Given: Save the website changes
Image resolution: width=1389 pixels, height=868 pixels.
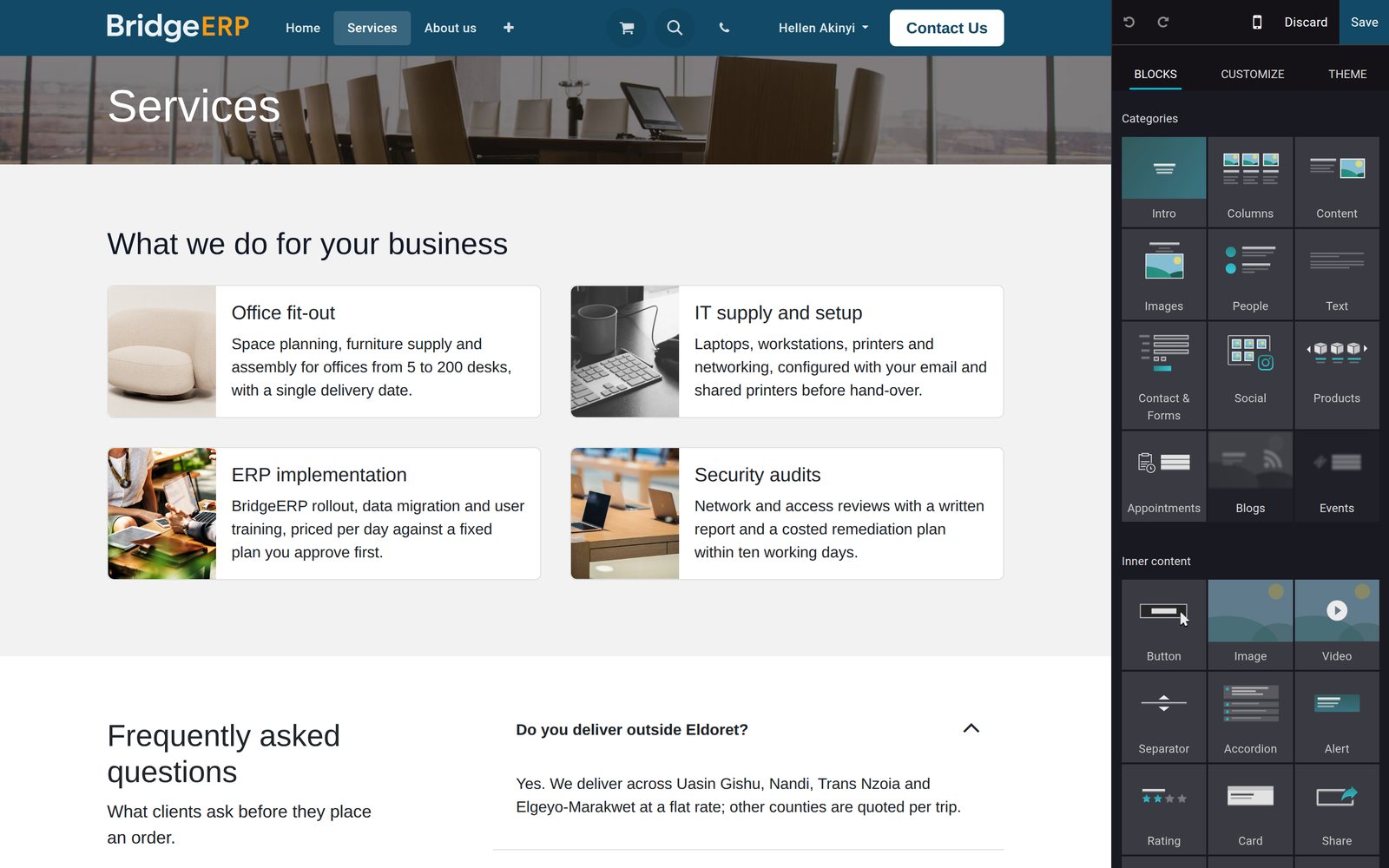Looking at the screenshot, I should [1364, 23].
